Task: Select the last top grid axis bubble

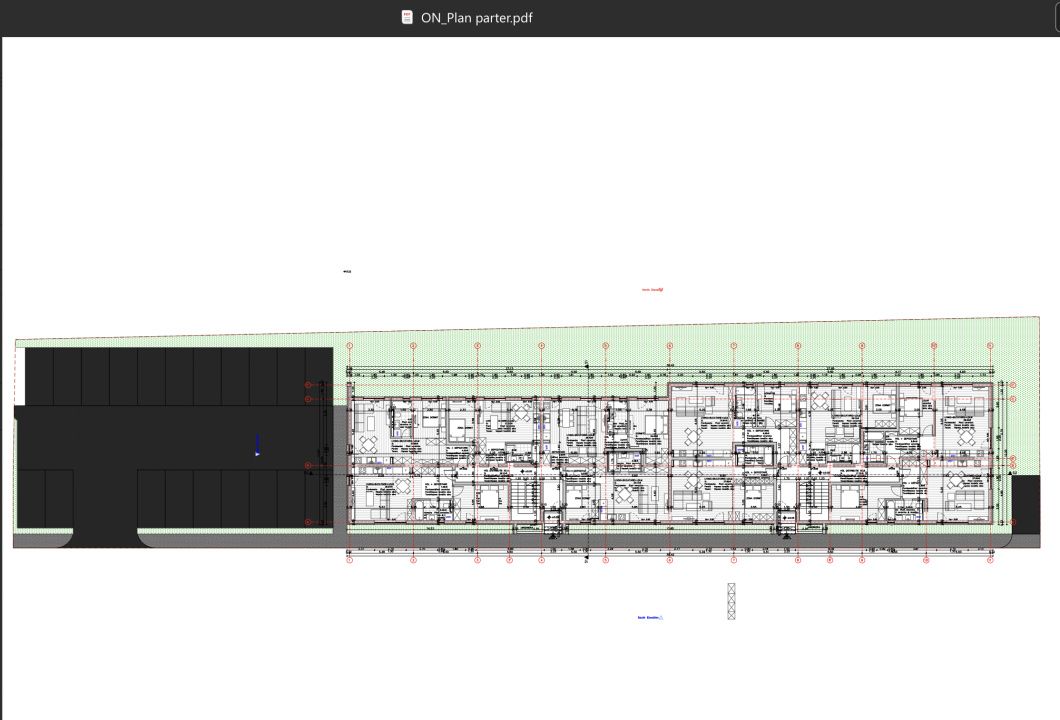Action: (990, 345)
